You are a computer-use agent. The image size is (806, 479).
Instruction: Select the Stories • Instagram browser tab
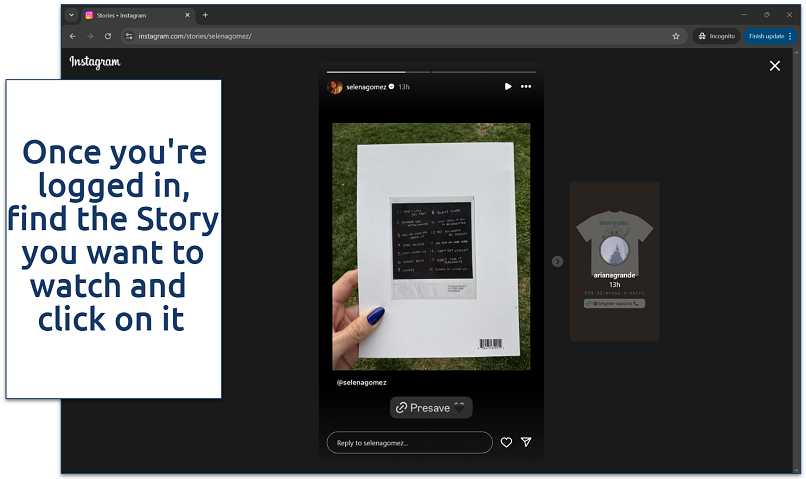point(138,15)
